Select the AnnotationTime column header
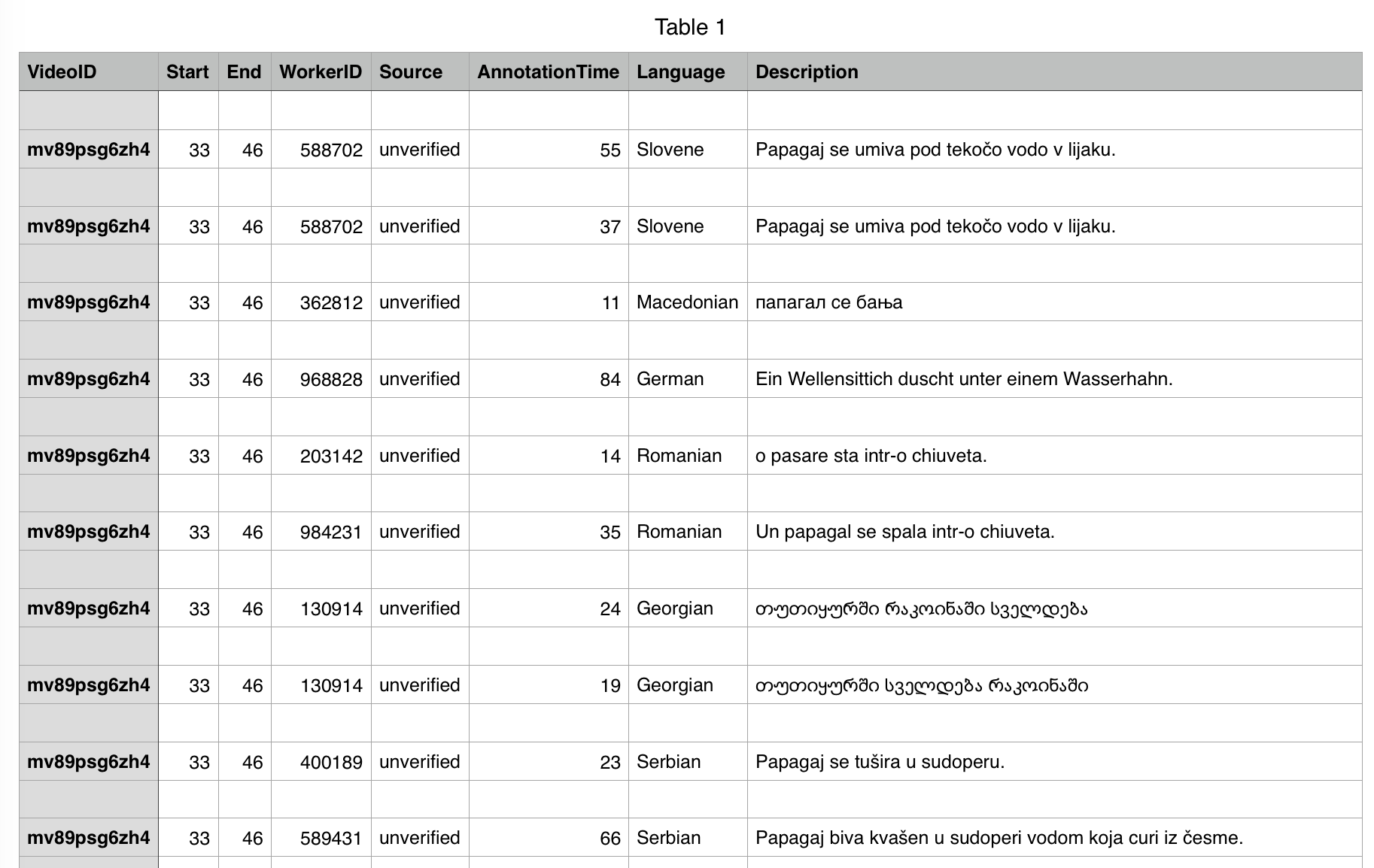Image resolution: width=1374 pixels, height=868 pixels. (549, 71)
